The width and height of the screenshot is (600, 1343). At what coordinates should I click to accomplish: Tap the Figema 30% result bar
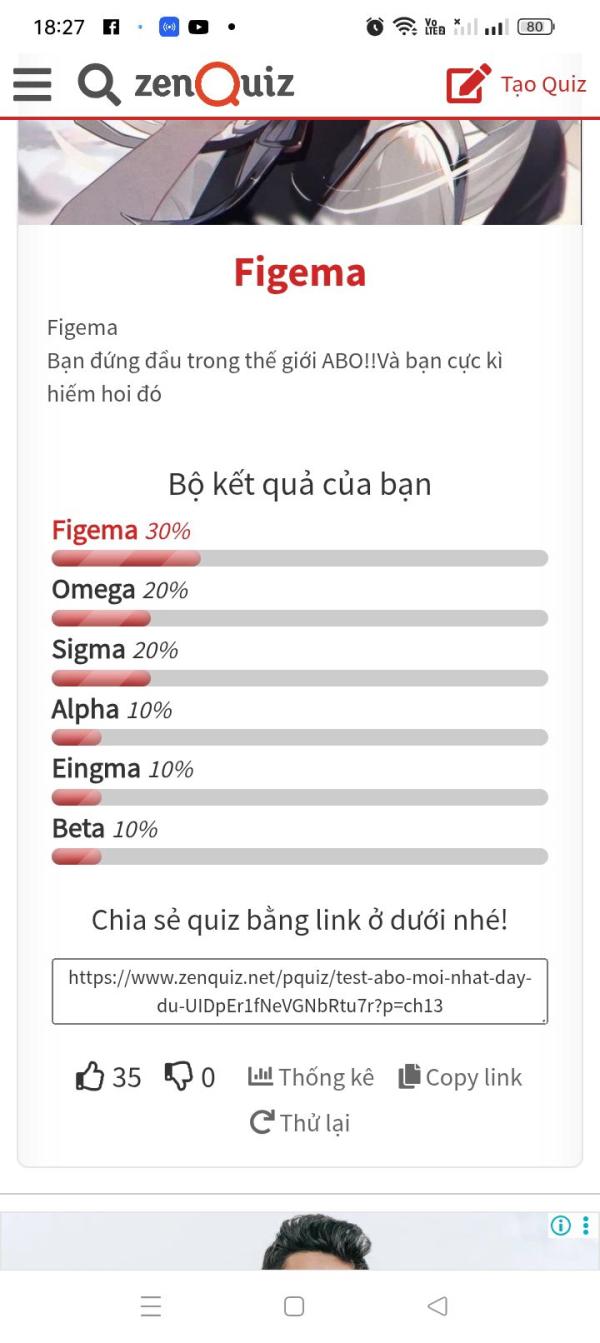click(300, 558)
